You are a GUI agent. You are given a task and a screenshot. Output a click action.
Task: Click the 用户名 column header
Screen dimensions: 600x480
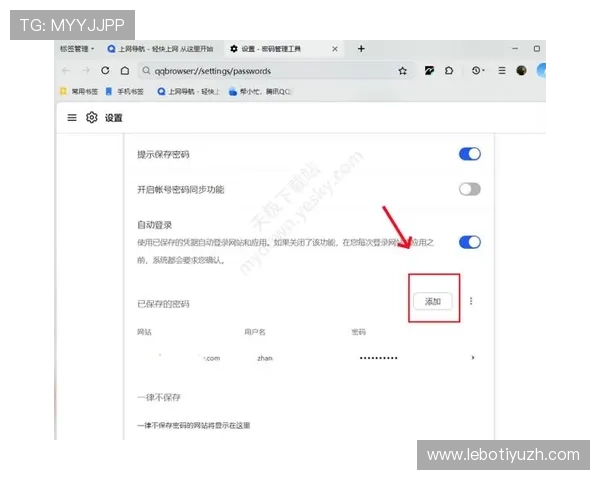pos(255,332)
